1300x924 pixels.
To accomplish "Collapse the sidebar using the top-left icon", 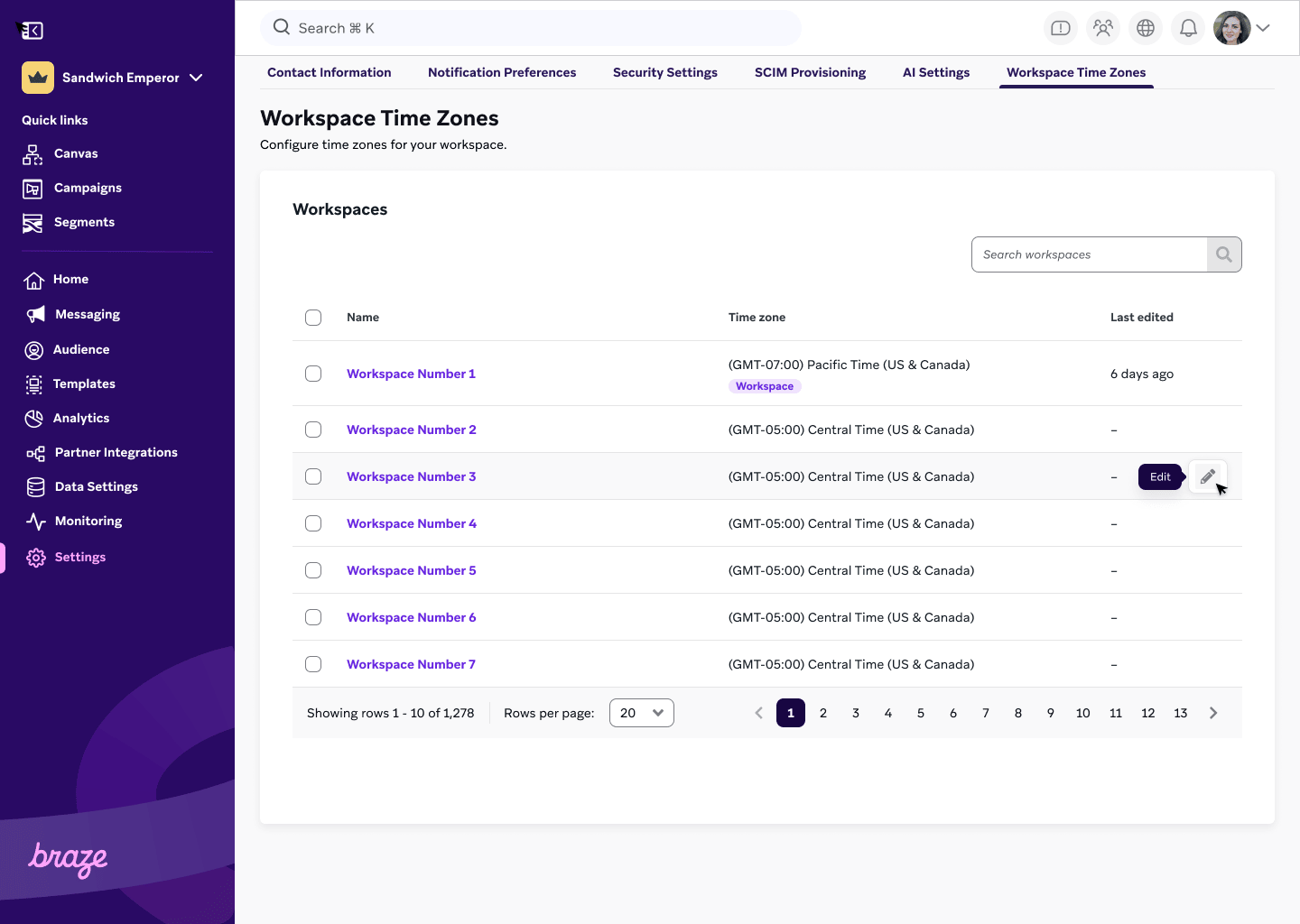I will pos(32,31).
